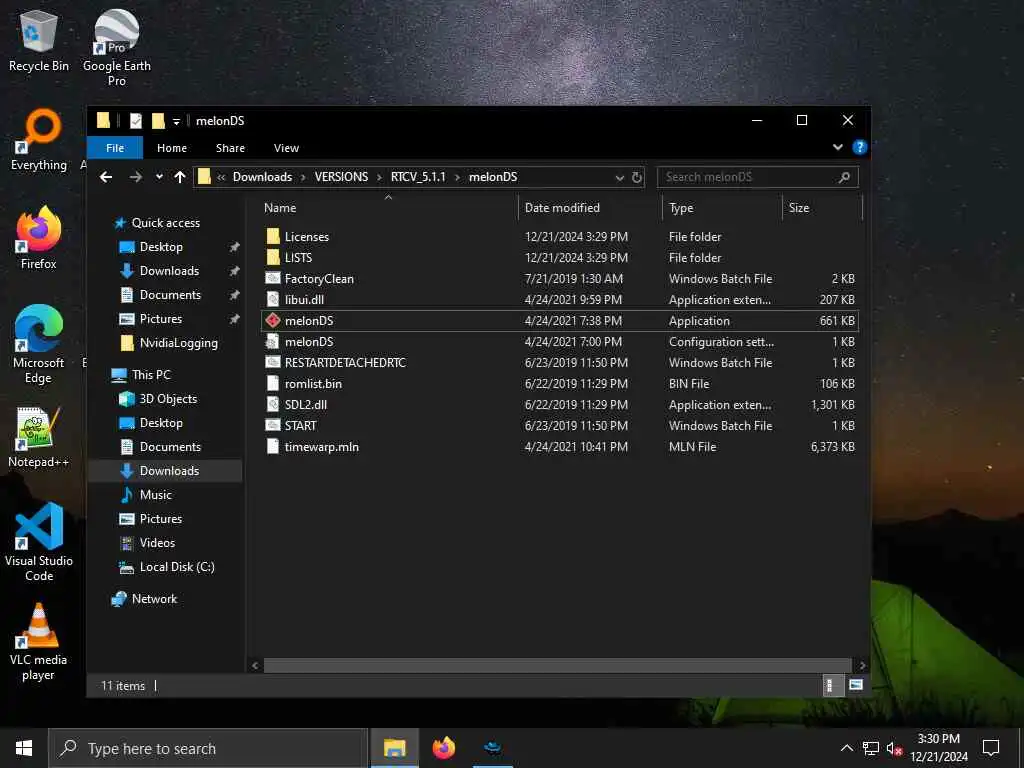Open the LISTS folder

[x=560, y=257]
